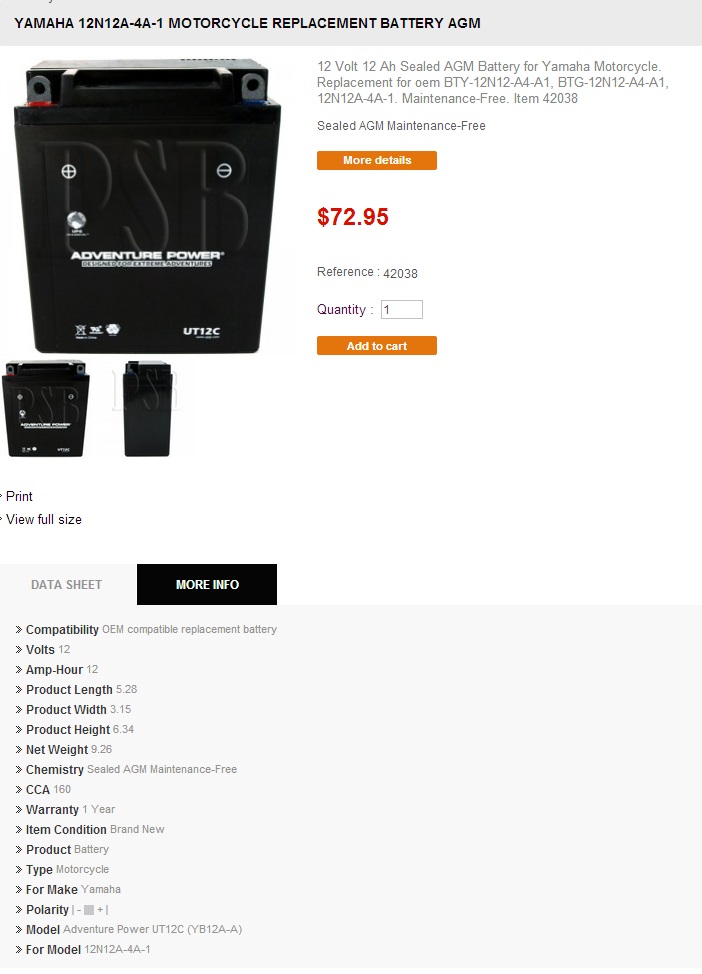702x974 pixels.
Task: Click the gray polarity diagram square
Action: [x=89, y=910]
